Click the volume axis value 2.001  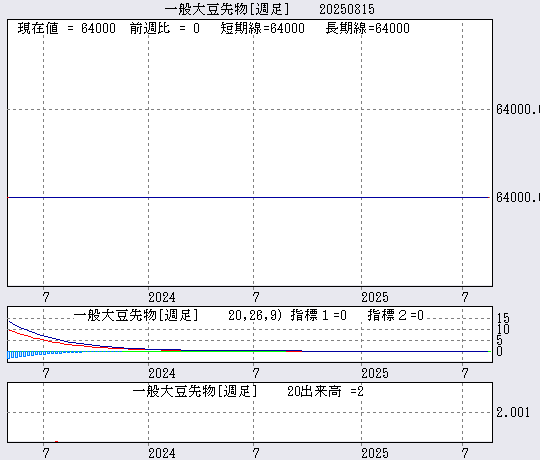tap(513, 412)
